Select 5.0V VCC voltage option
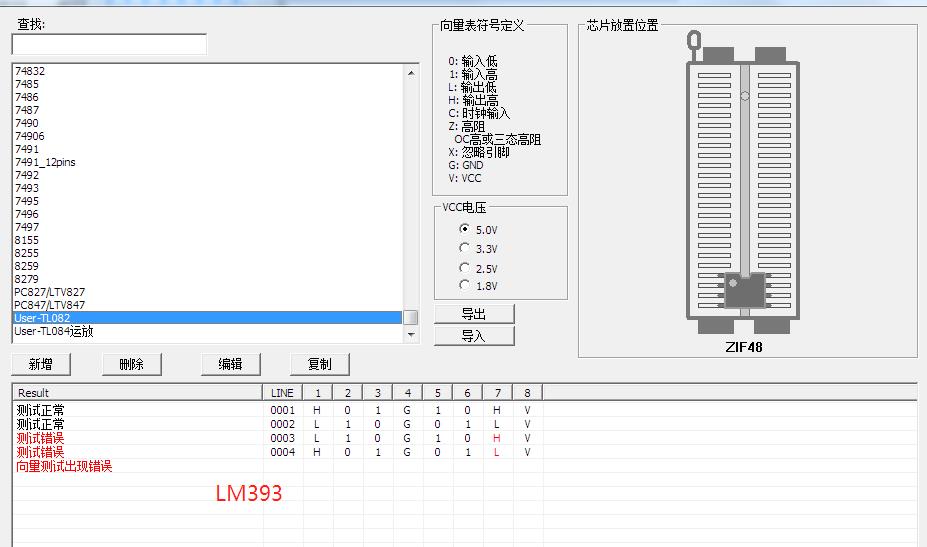Image resolution: width=927 pixels, height=547 pixels. coord(464,229)
